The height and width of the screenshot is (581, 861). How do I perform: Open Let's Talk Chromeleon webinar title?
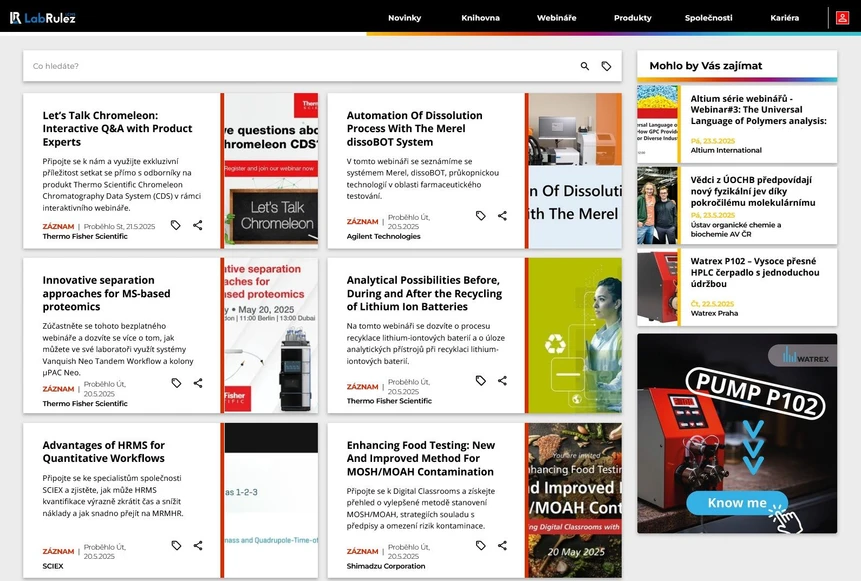[118, 129]
